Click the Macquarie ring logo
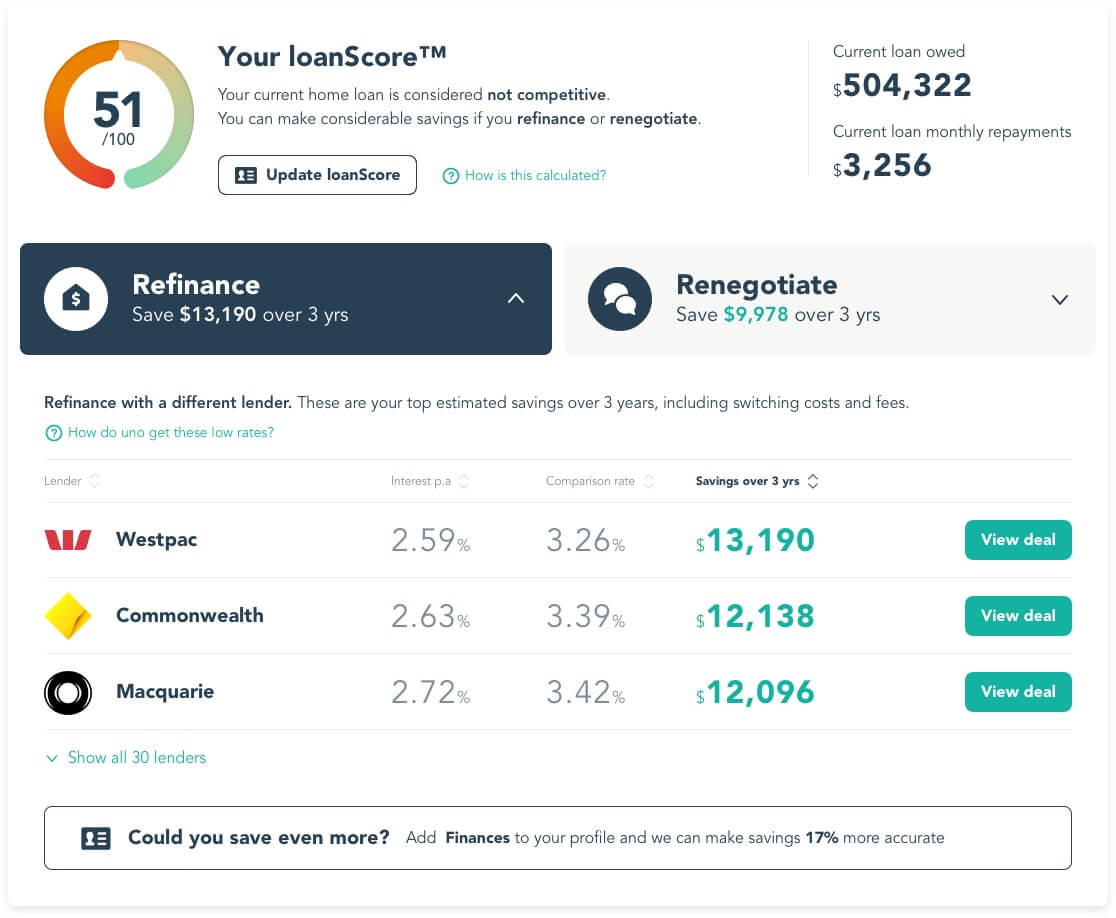Image resolution: width=1116 pixels, height=918 pixels. pyautogui.click(x=68, y=692)
